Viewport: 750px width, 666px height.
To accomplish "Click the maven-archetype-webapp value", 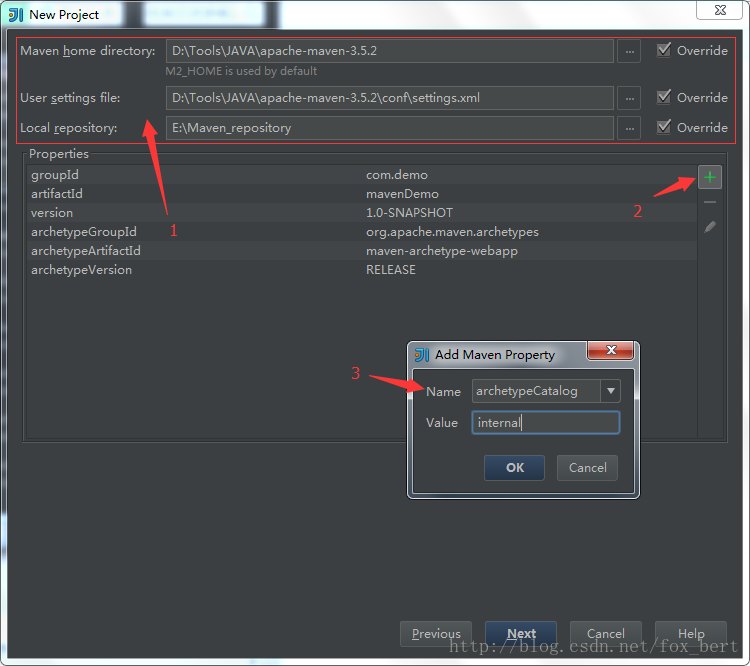I will (x=441, y=251).
